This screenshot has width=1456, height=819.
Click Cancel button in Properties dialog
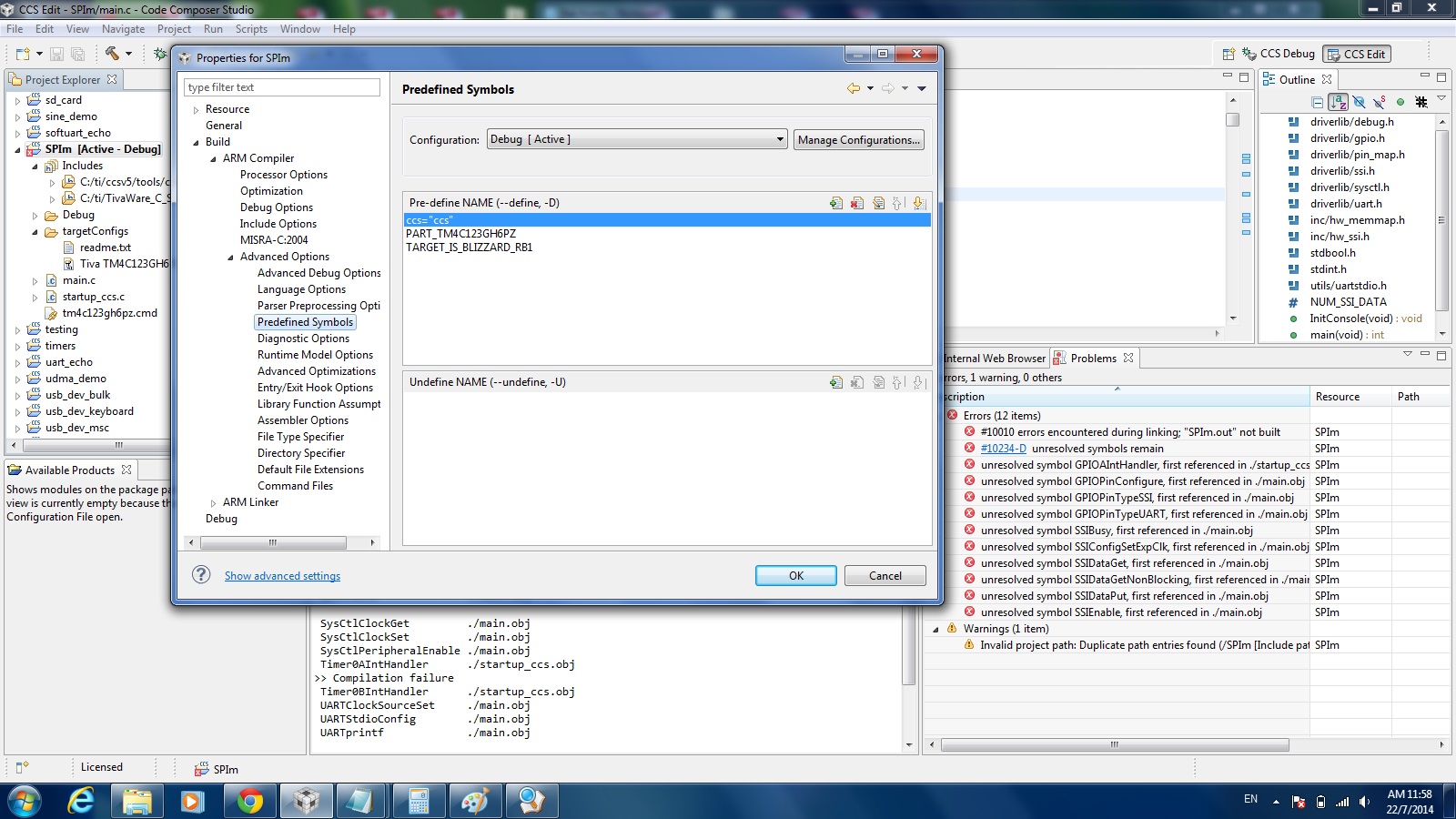[885, 575]
